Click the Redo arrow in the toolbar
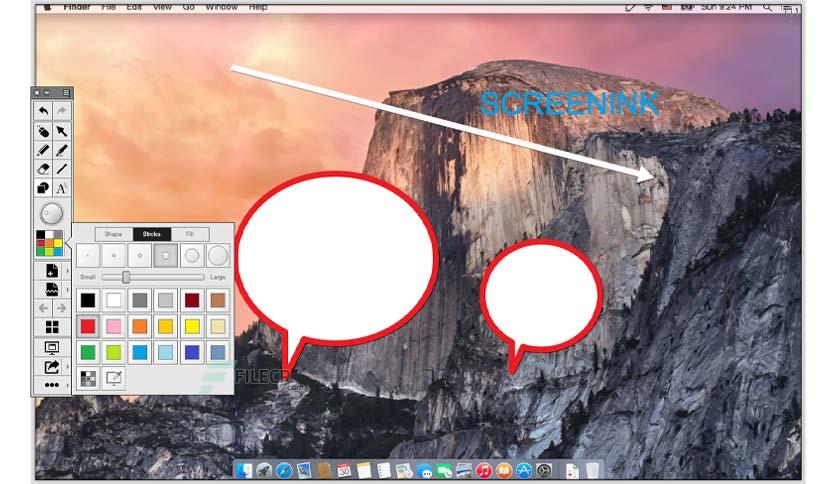The width and height of the screenshot is (836, 484). (x=62, y=110)
